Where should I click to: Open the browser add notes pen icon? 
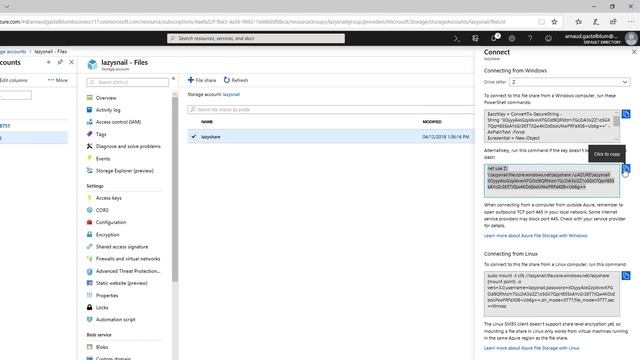596,22
